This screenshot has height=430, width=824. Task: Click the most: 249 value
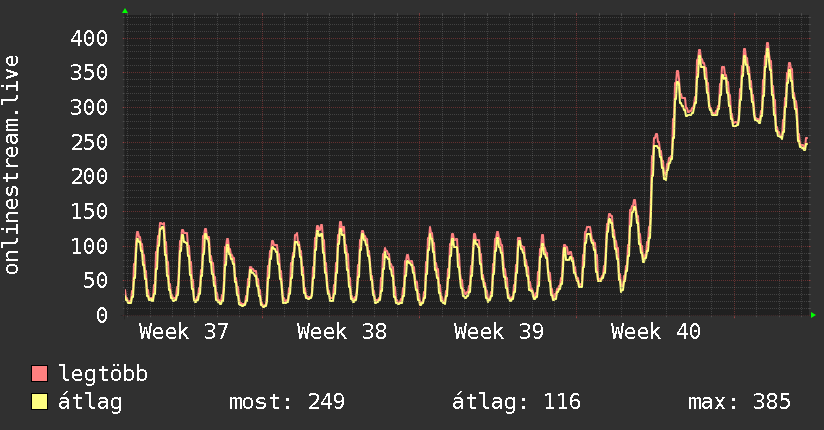click(x=287, y=402)
